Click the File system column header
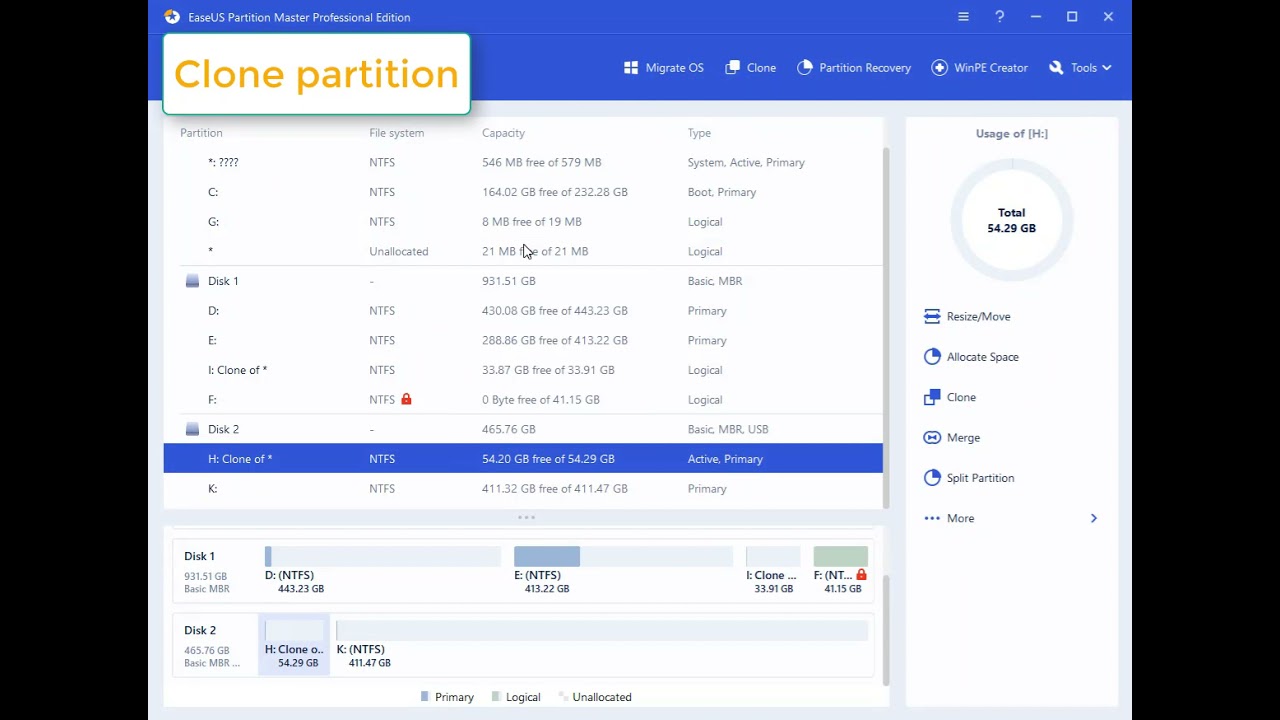 396,133
